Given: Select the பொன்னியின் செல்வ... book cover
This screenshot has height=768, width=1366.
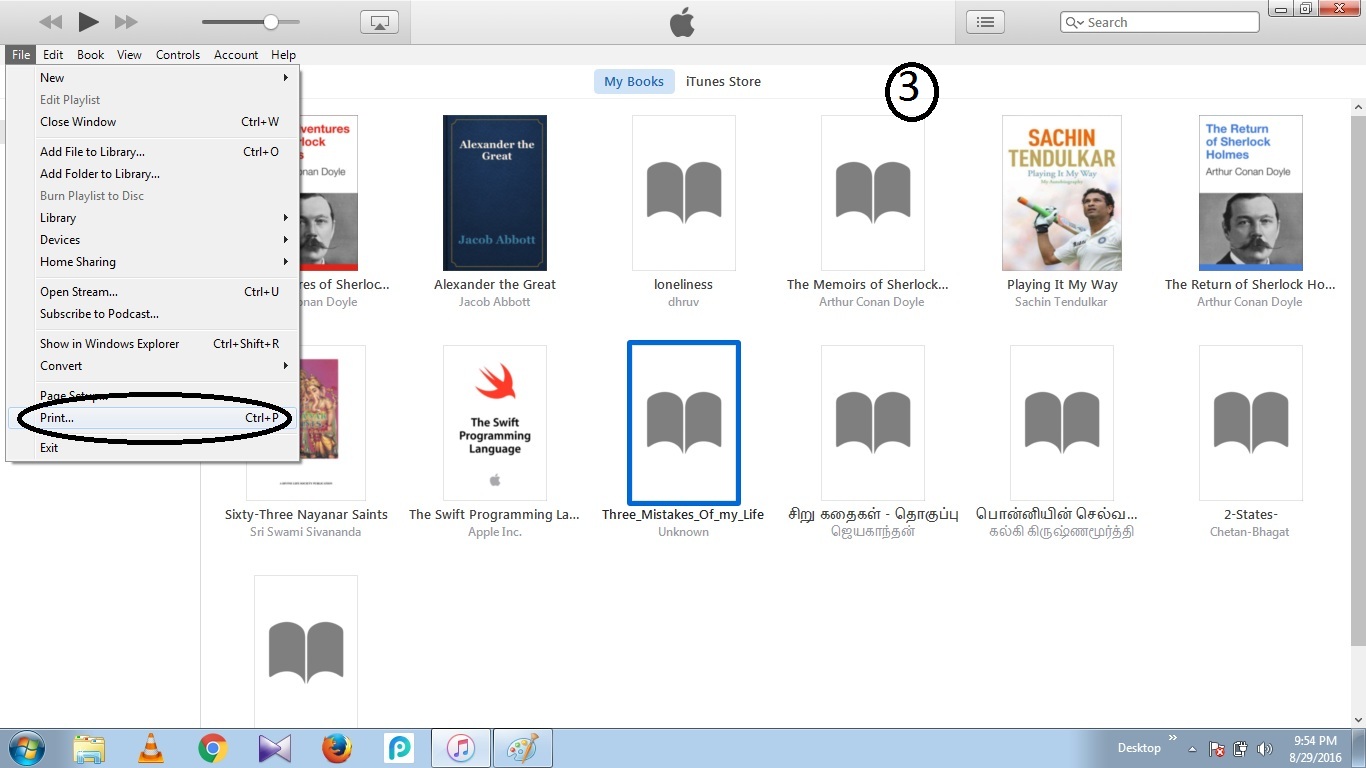Looking at the screenshot, I should point(1062,423).
